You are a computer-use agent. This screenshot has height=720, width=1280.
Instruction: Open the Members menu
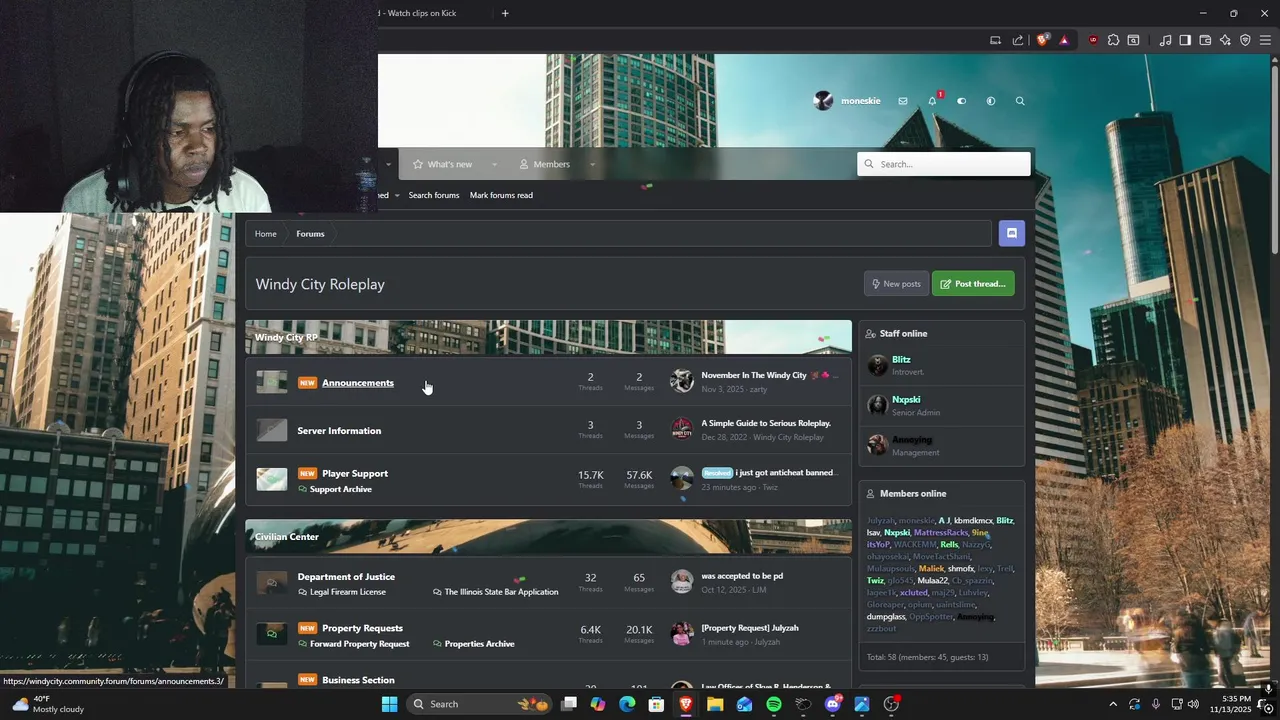[x=544, y=164]
